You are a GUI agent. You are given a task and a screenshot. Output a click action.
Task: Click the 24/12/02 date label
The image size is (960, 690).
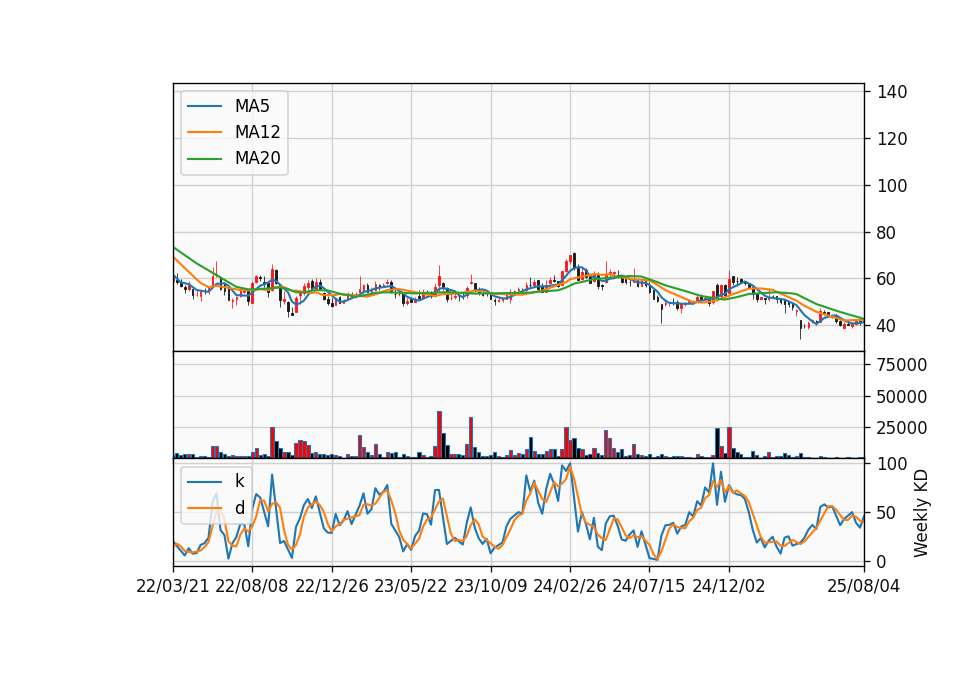(x=729, y=586)
